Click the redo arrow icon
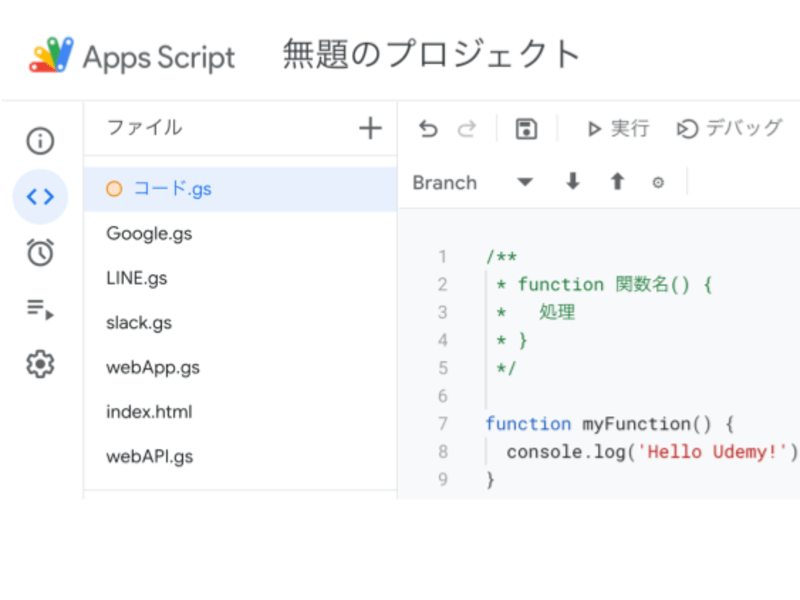The width and height of the screenshot is (800, 600). click(466, 128)
